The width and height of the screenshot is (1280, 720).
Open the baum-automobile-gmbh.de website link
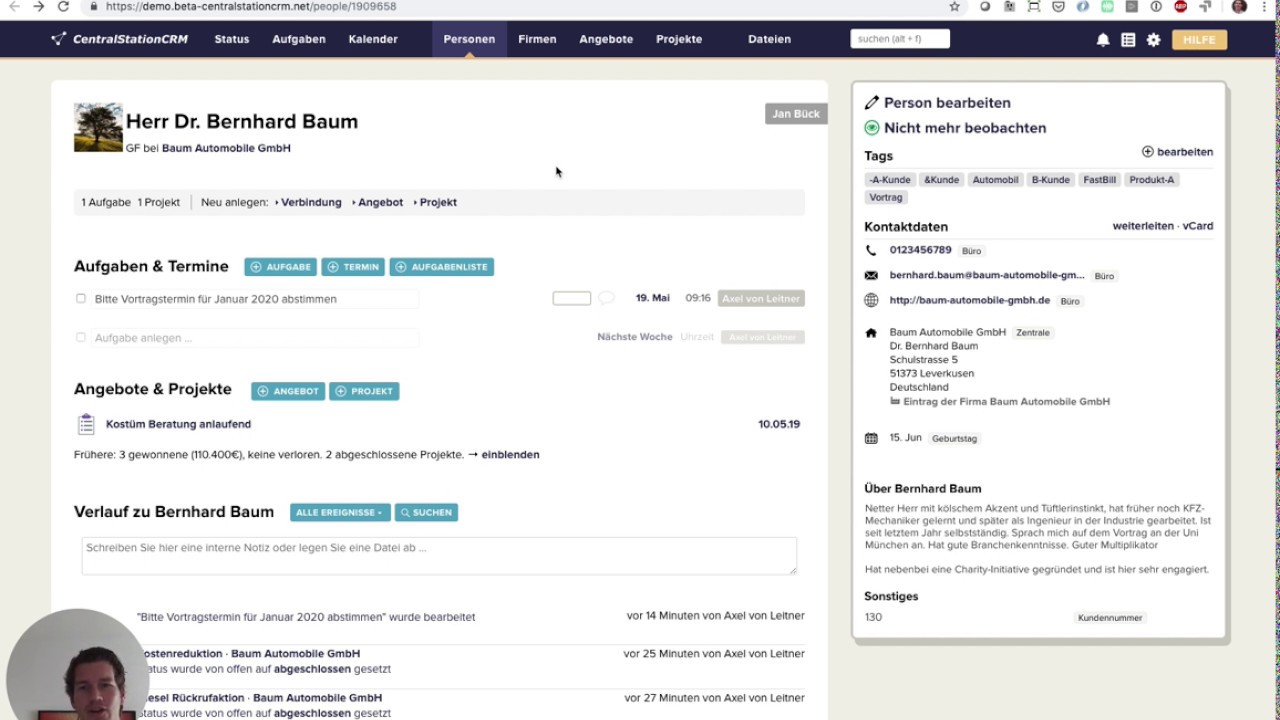(969, 300)
